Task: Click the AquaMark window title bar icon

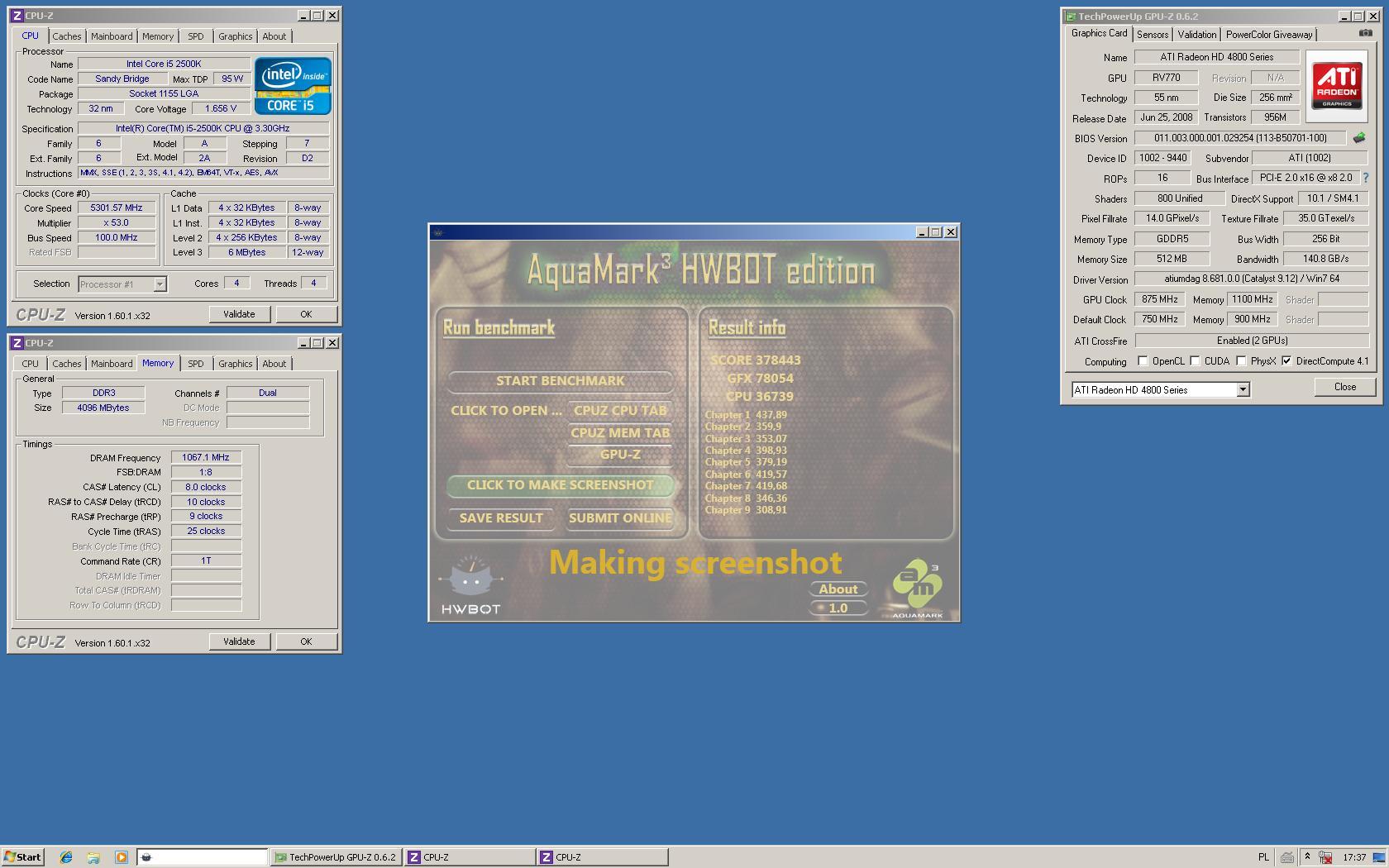Action: (x=438, y=232)
